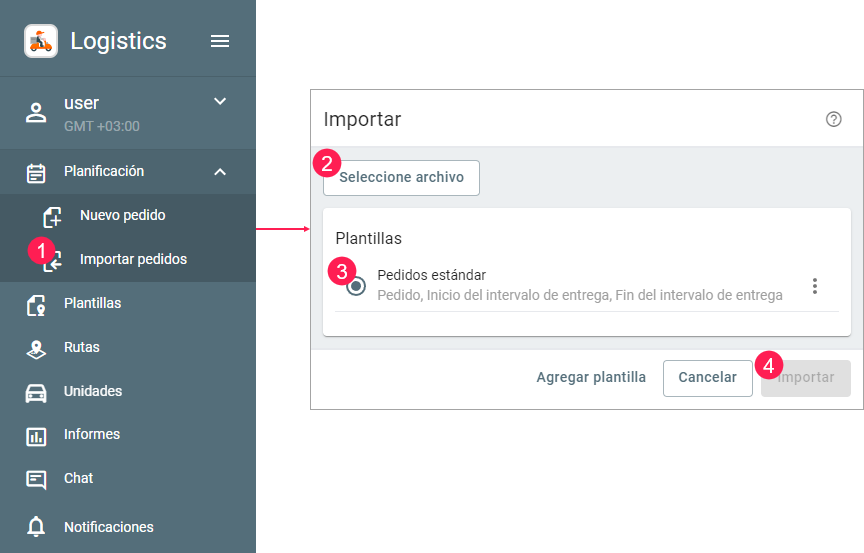The height and width of the screenshot is (553, 864).
Task: Click the Agregar plantilla link
Action: (591, 378)
